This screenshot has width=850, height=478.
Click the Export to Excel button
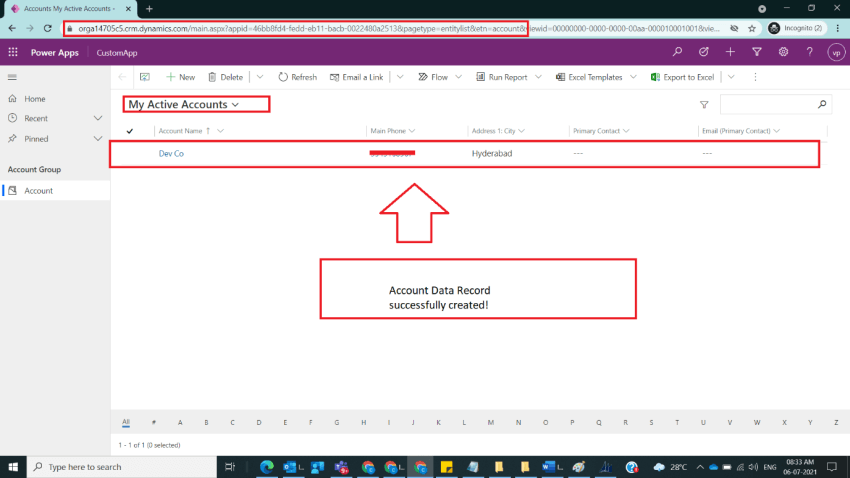point(682,77)
